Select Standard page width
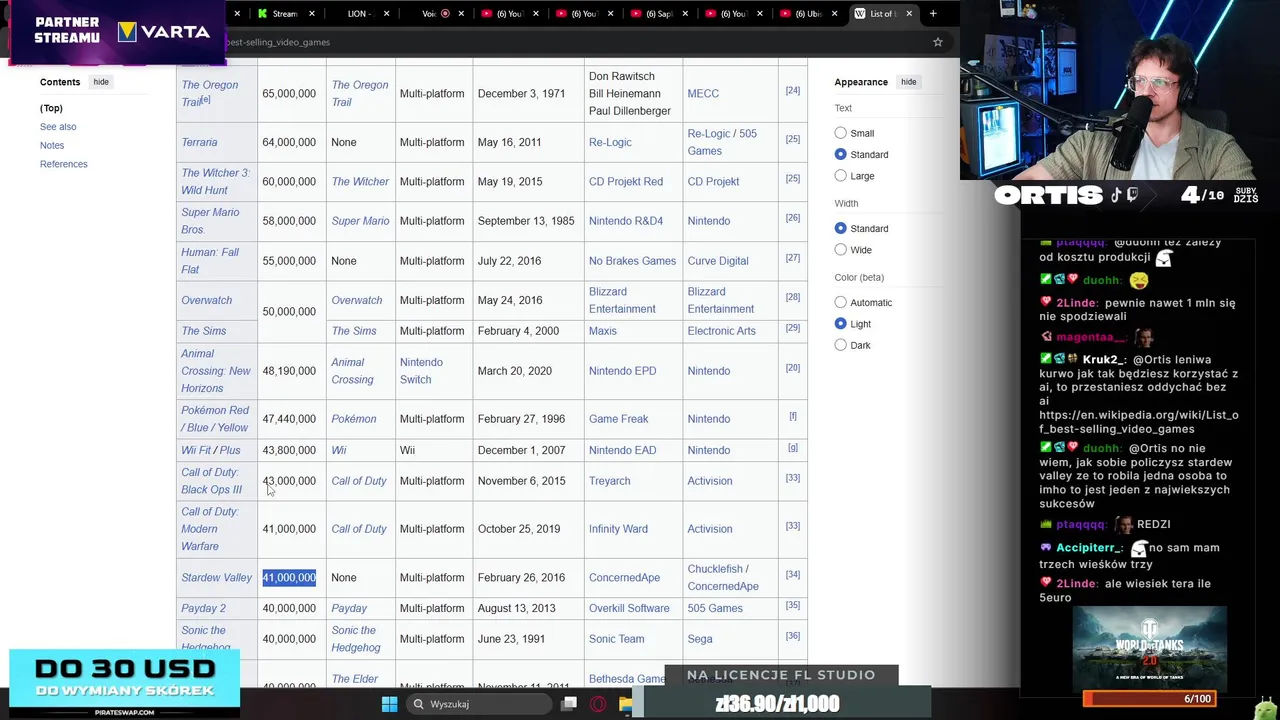This screenshot has width=1280, height=720. (840, 228)
